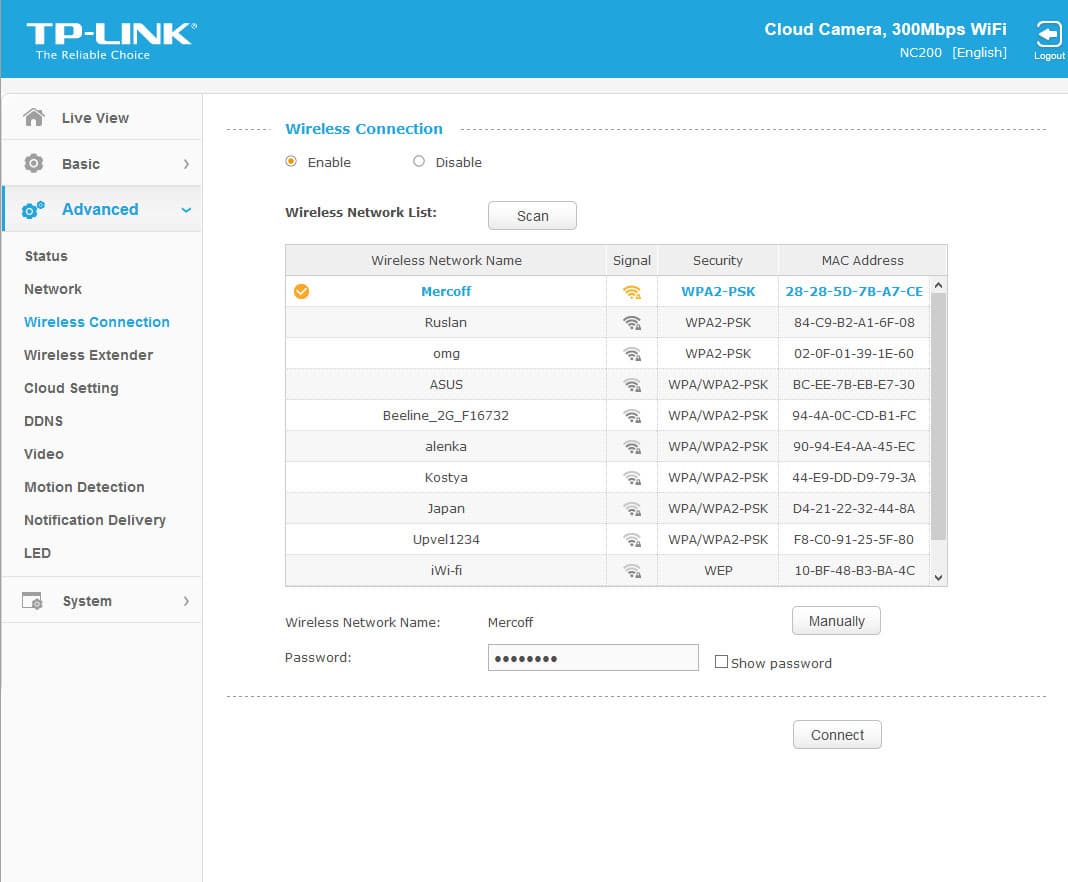Open the Cloud Setting menu item
Image resolution: width=1068 pixels, height=882 pixels.
(x=71, y=388)
